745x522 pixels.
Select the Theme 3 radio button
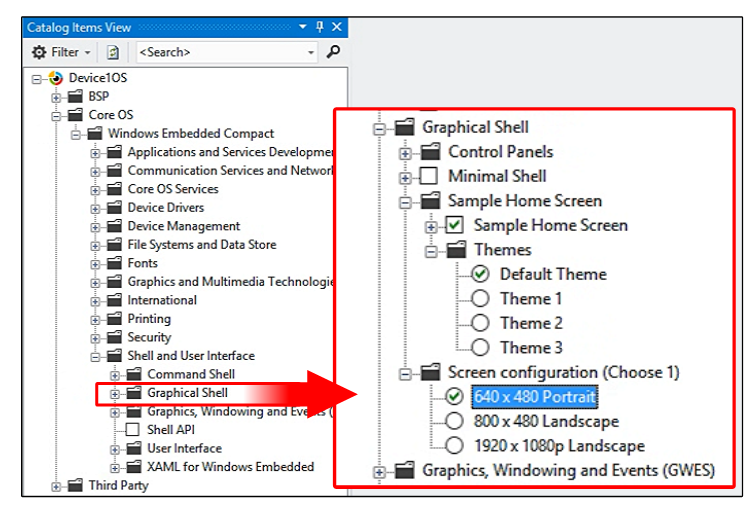(480, 347)
